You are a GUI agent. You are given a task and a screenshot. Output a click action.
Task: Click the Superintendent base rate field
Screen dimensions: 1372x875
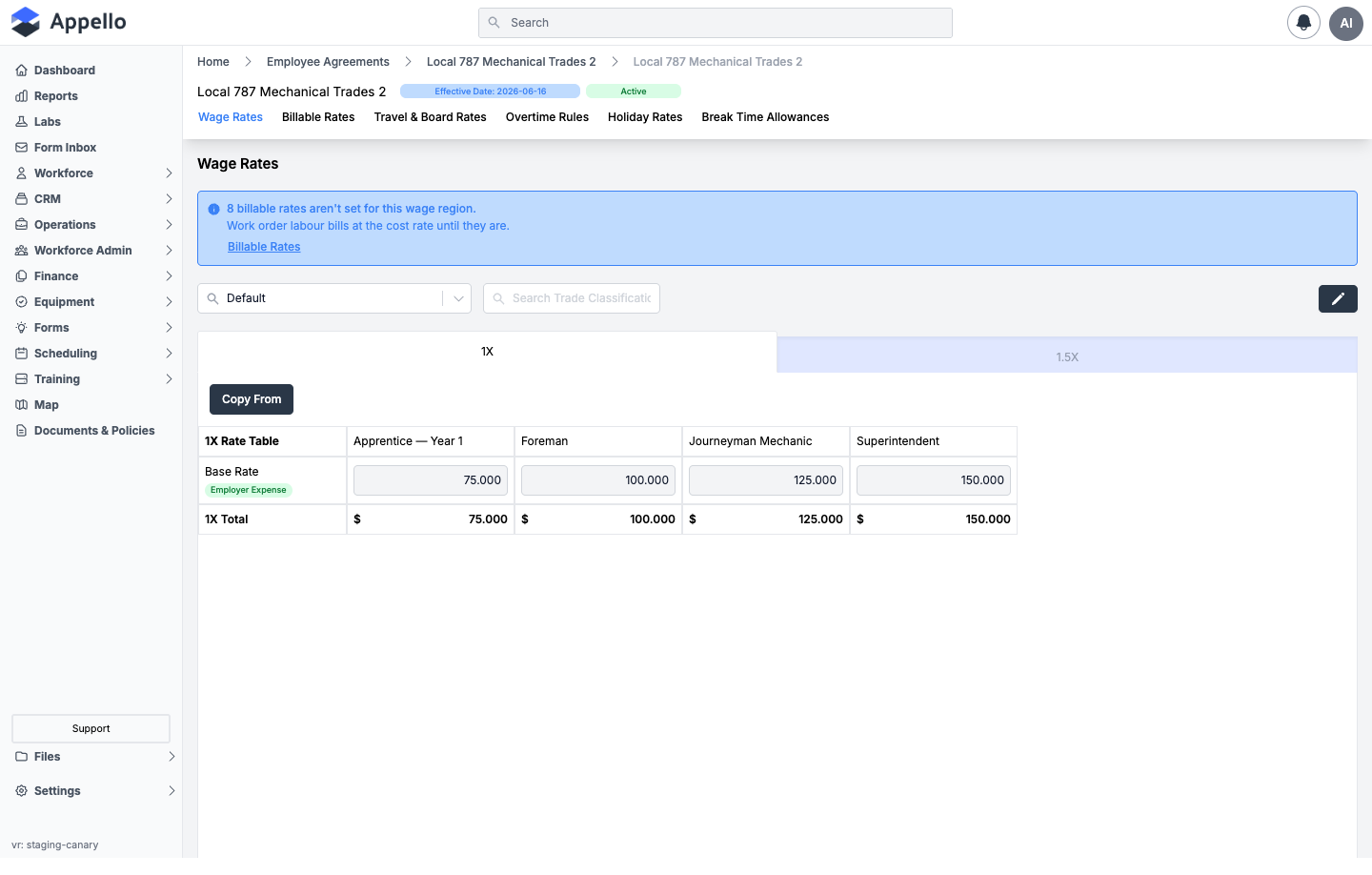pyautogui.click(x=934, y=480)
